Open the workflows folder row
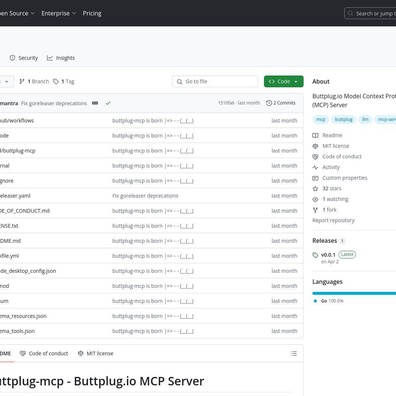 click(17, 120)
